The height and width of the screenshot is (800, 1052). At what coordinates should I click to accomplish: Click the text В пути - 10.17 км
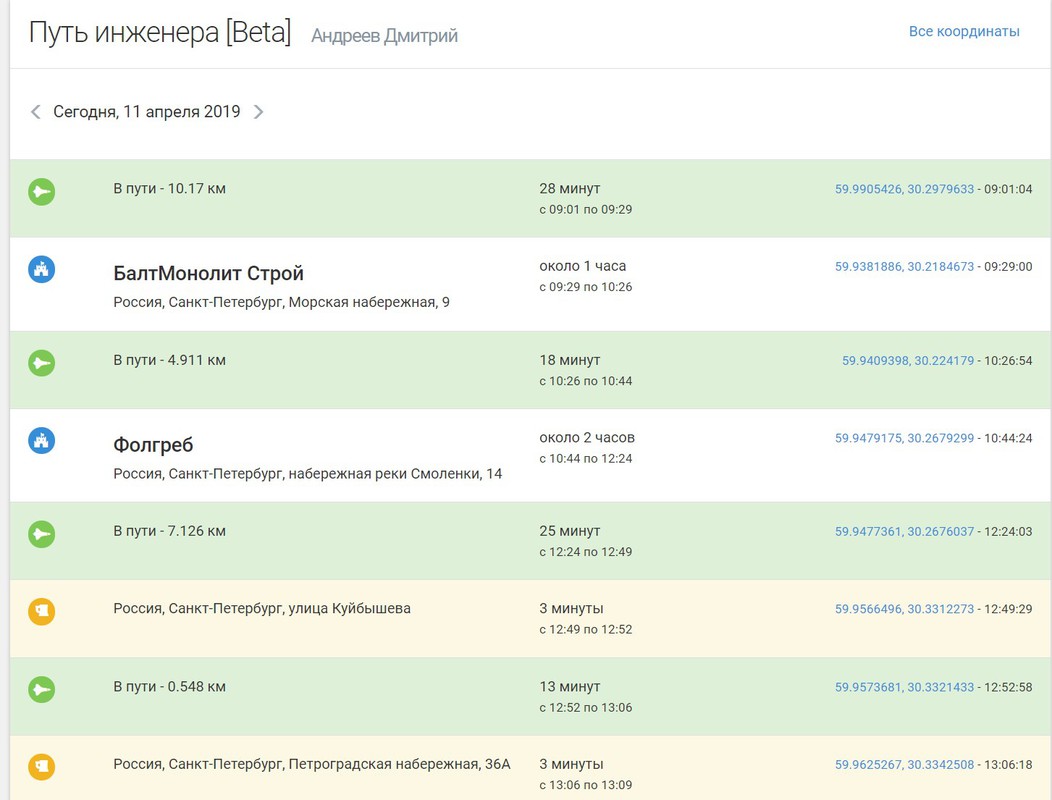169,189
